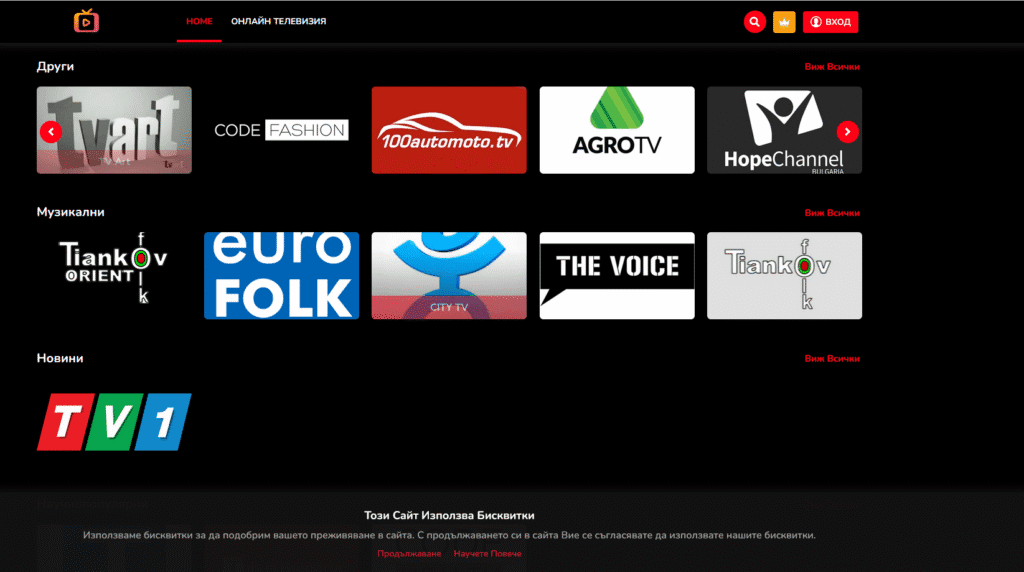
Task: Open Hope Channel Bulgaria
Action: [x=784, y=130]
